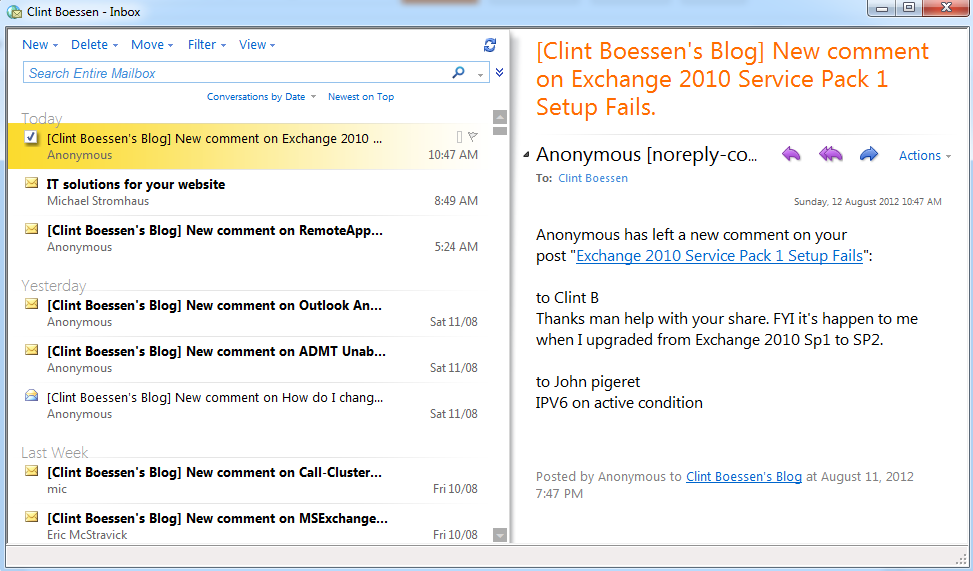
Task: Click sender Michael Stromhaus
Action: (98, 201)
